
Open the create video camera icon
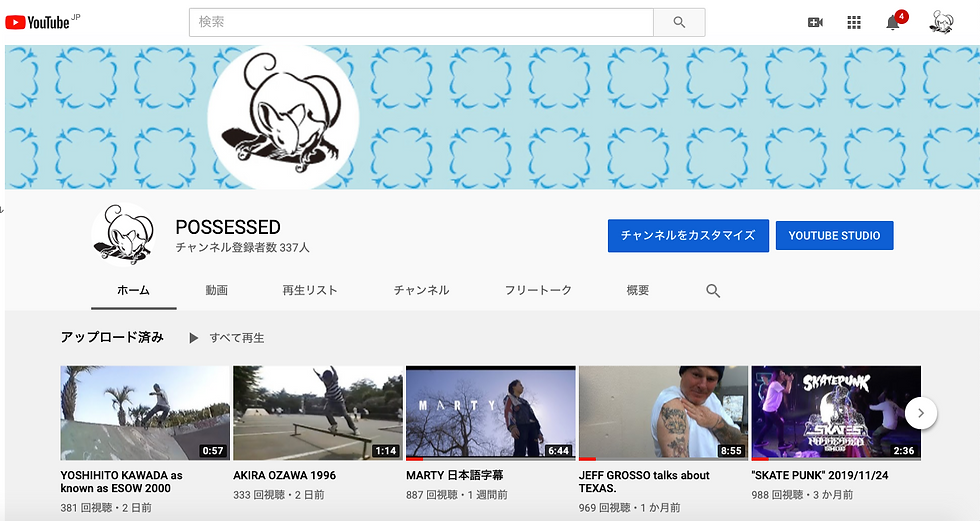815,22
